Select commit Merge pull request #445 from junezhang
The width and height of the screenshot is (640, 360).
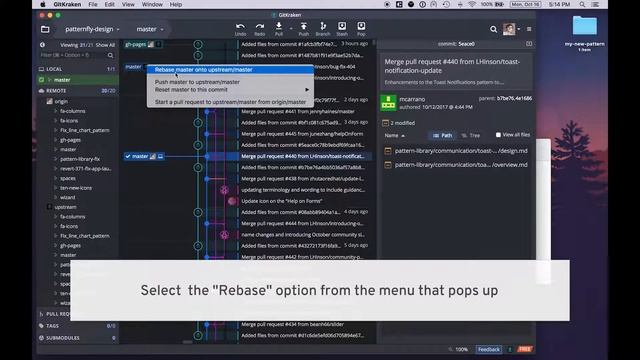[x=302, y=134]
